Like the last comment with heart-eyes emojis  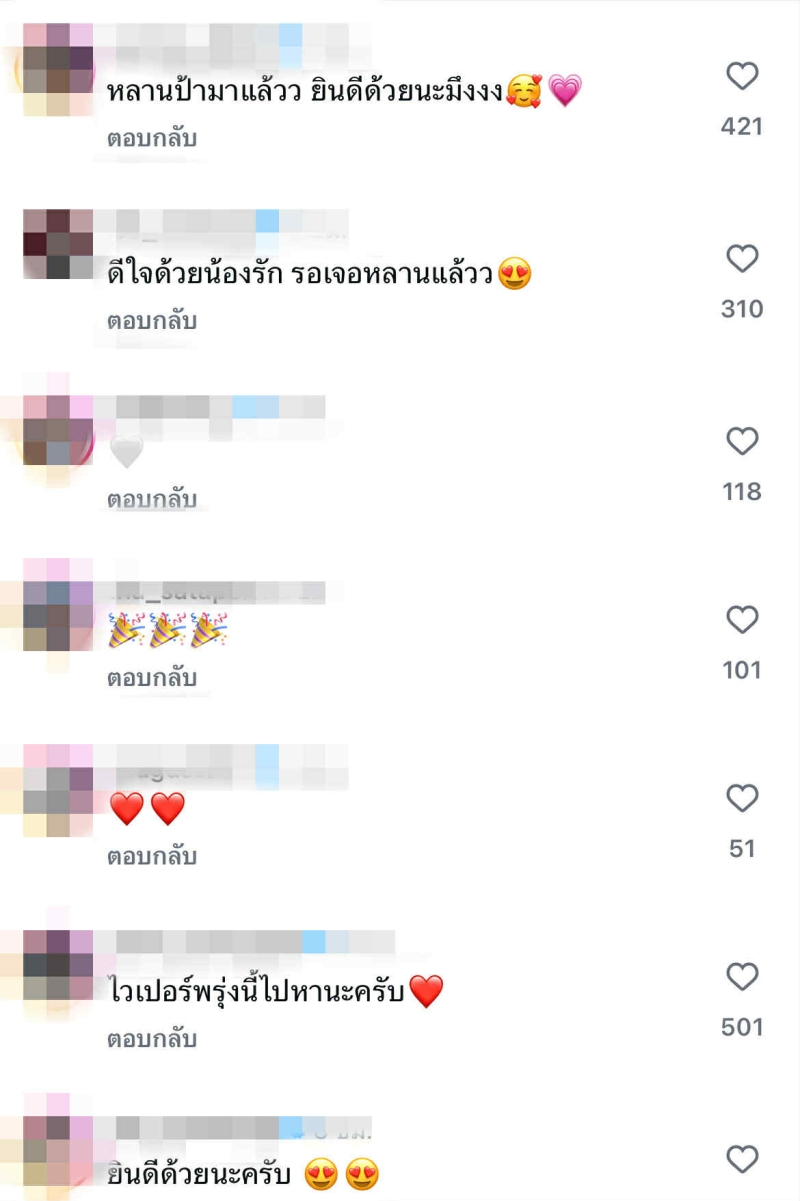point(742,1159)
